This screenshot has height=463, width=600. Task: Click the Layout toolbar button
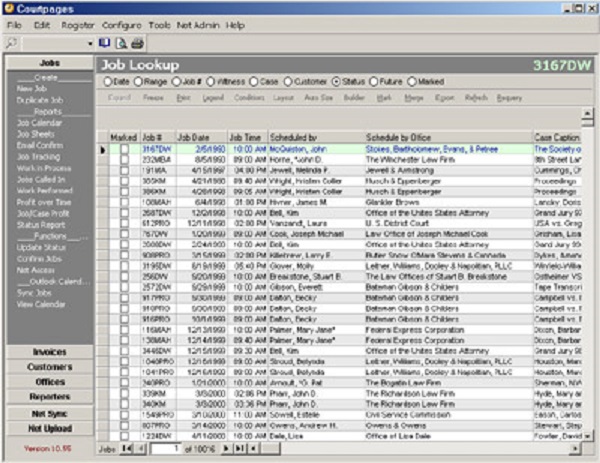pos(283,98)
